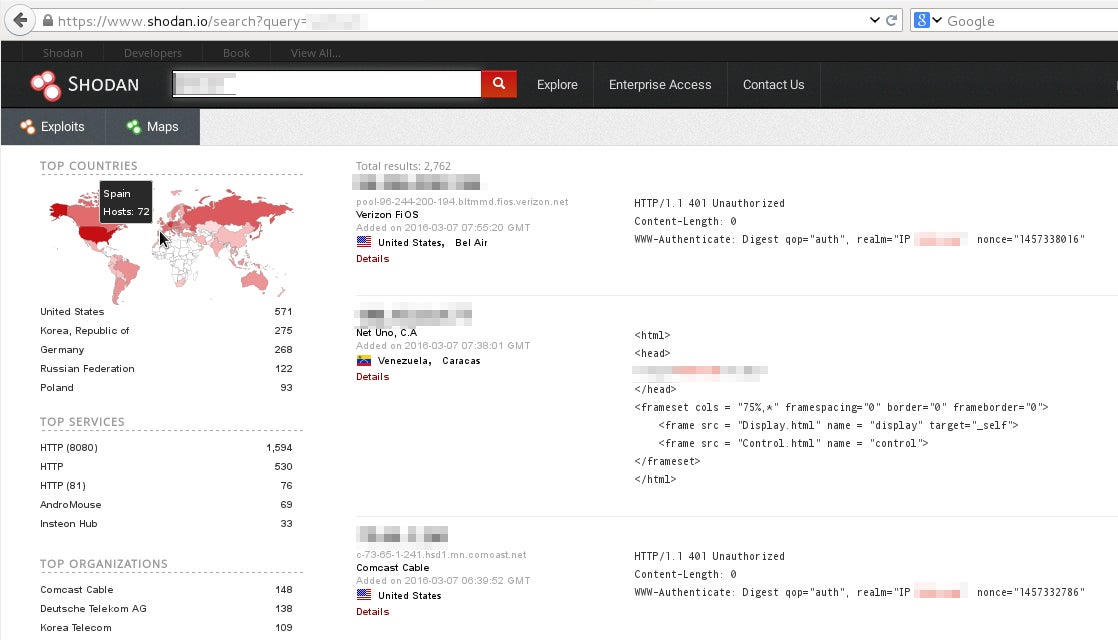Click the blurred IP of Net Uno result

pyautogui.click(x=414, y=314)
